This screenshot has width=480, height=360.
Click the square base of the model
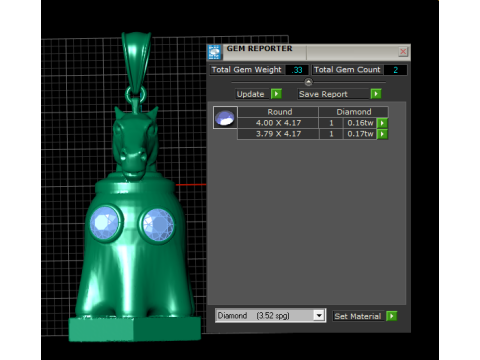pyautogui.click(x=135, y=329)
